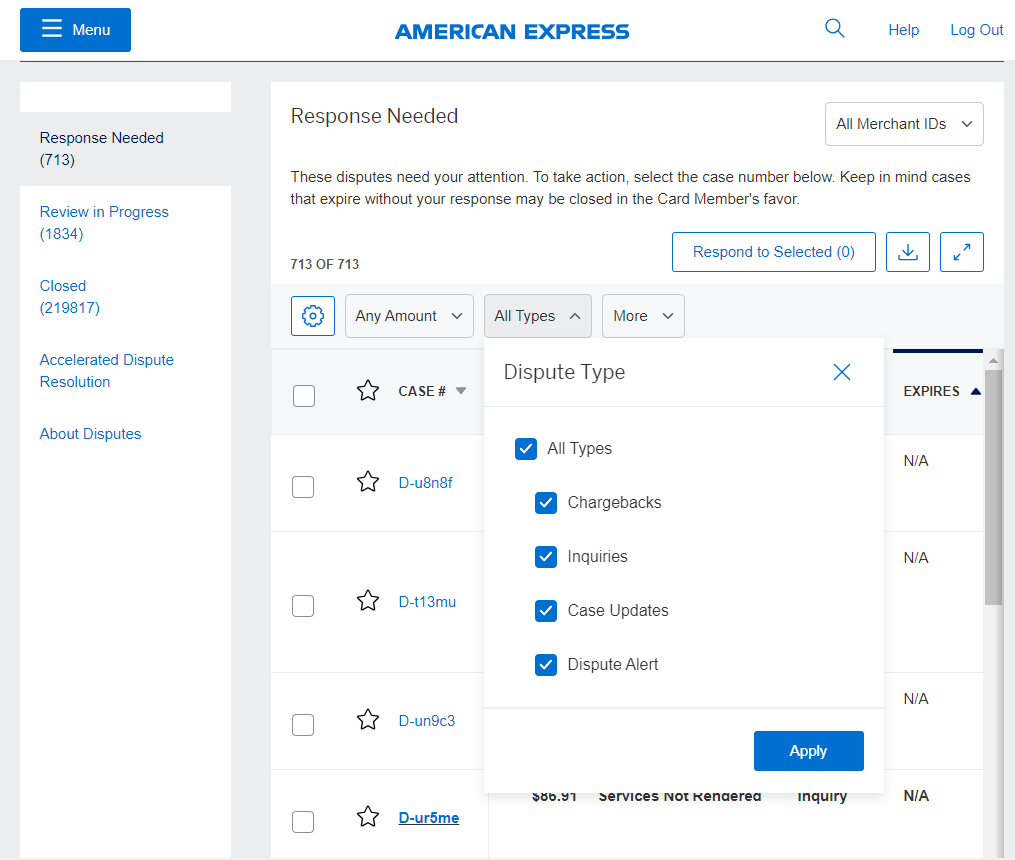Expand the More filters dropdown

[x=643, y=315]
